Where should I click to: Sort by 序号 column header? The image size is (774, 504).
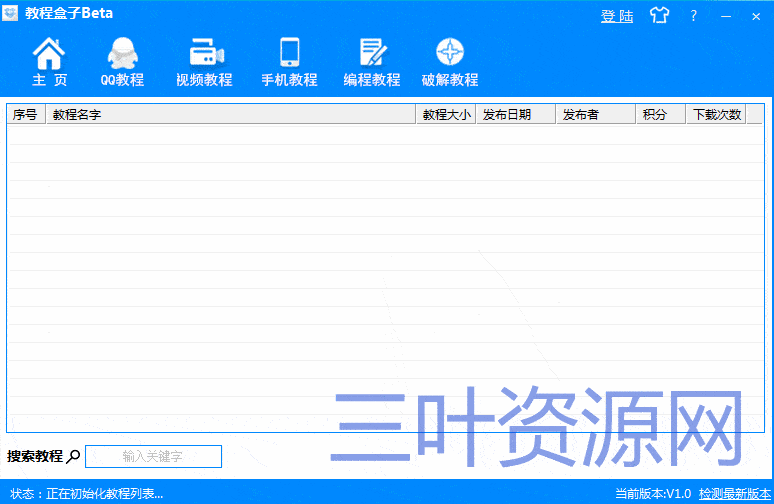pyautogui.click(x=25, y=114)
